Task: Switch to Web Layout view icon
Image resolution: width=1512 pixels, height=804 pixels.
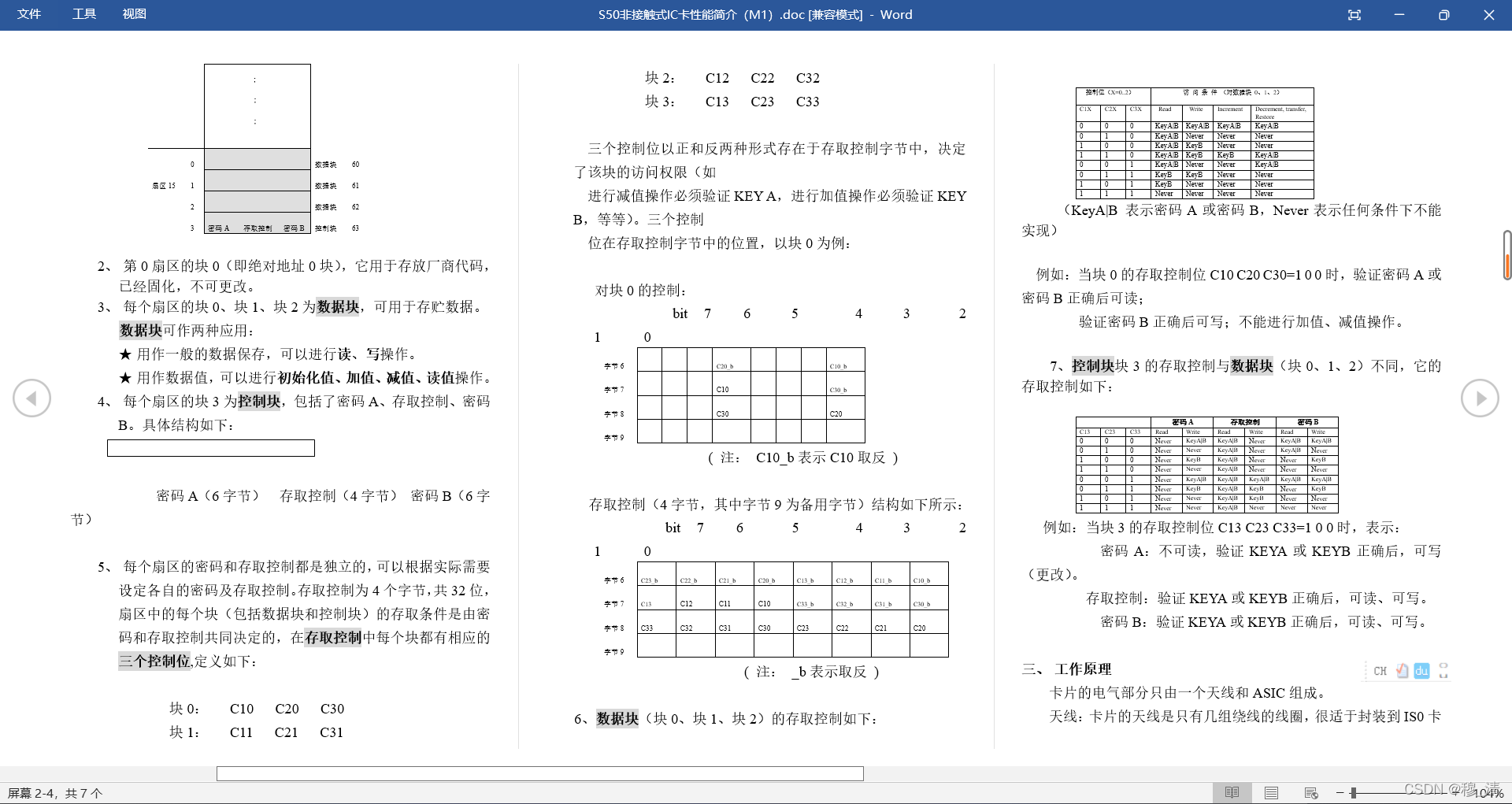Action: (1311, 793)
